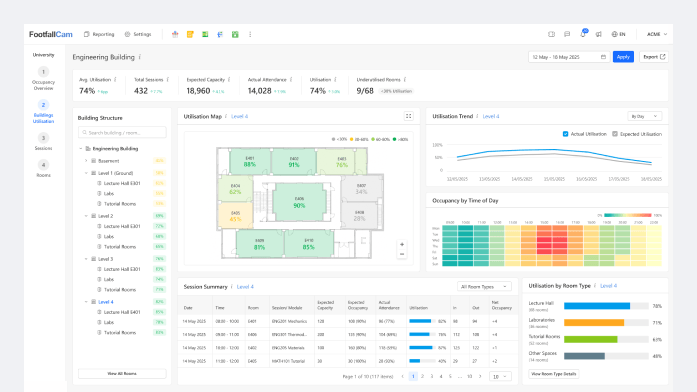The image size is (697, 392).
Task: Go to Rooms step
Action: pos(43,169)
